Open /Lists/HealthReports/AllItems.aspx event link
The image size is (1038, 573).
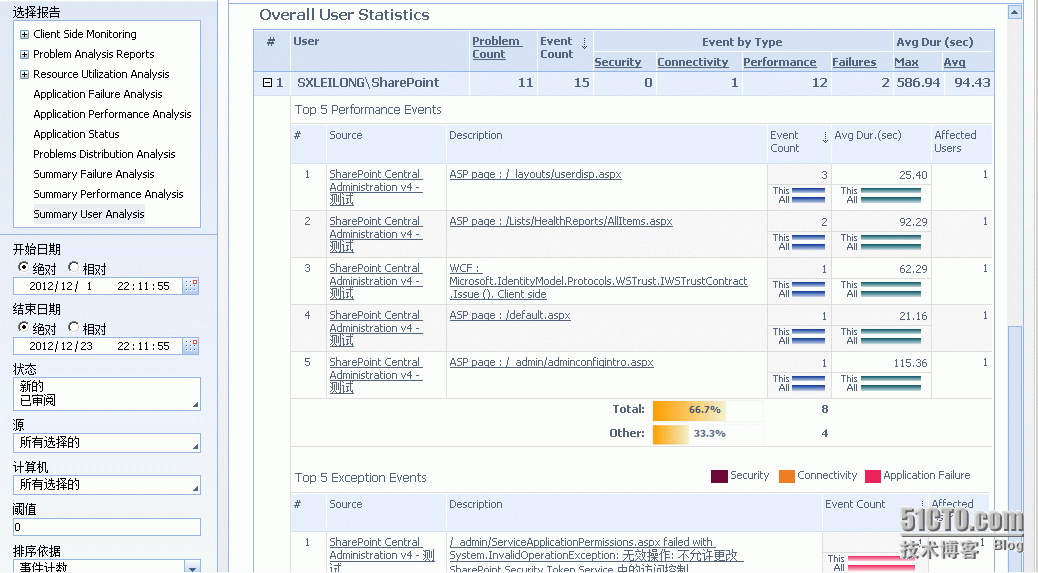561,221
